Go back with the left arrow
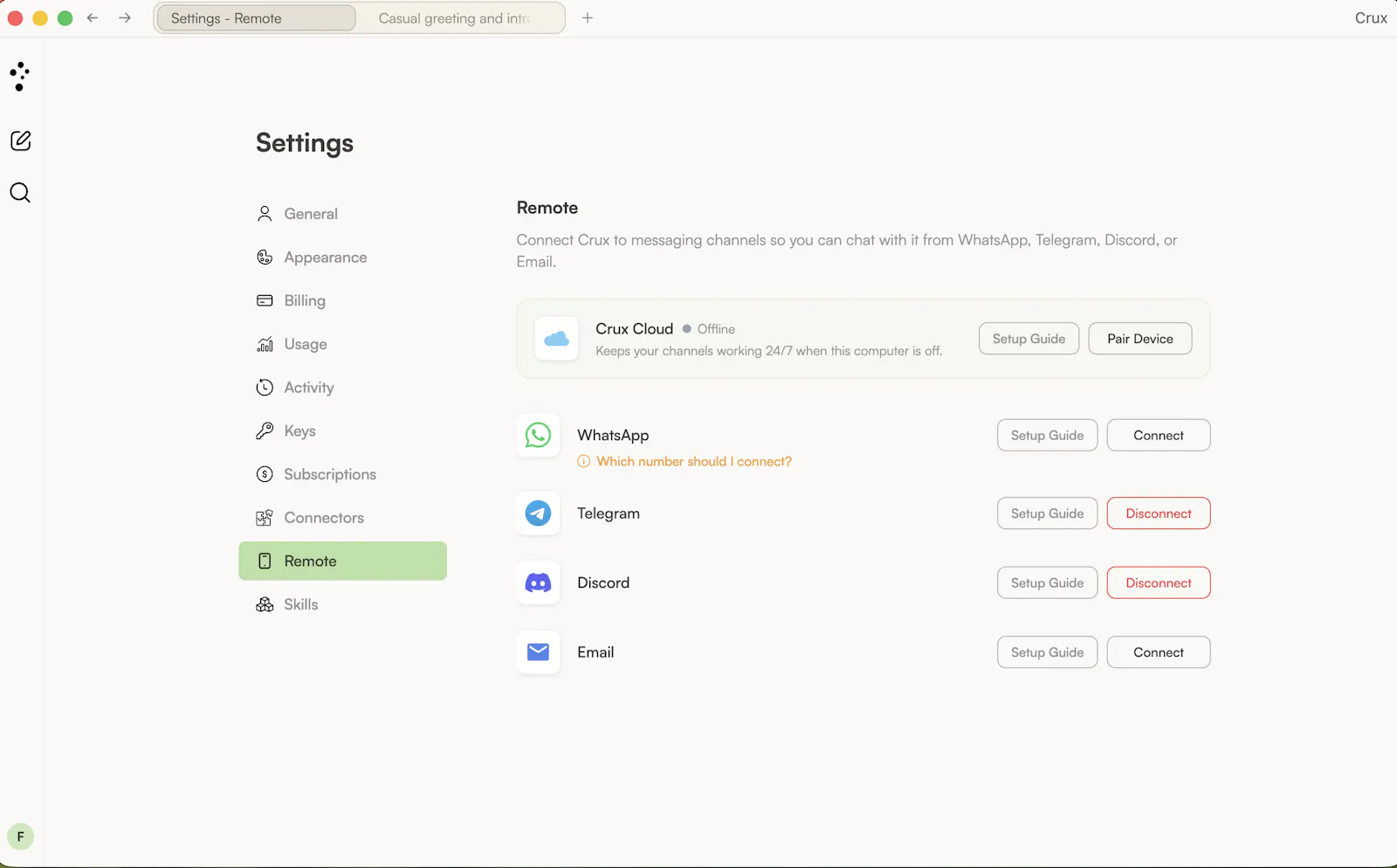This screenshot has height=868, width=1397. coord(93,17)
